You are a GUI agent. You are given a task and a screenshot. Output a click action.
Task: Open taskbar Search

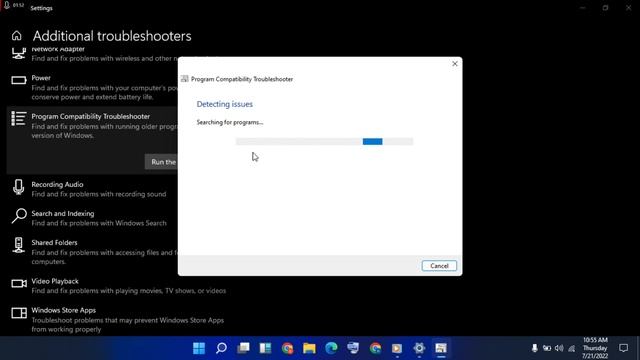221,348
